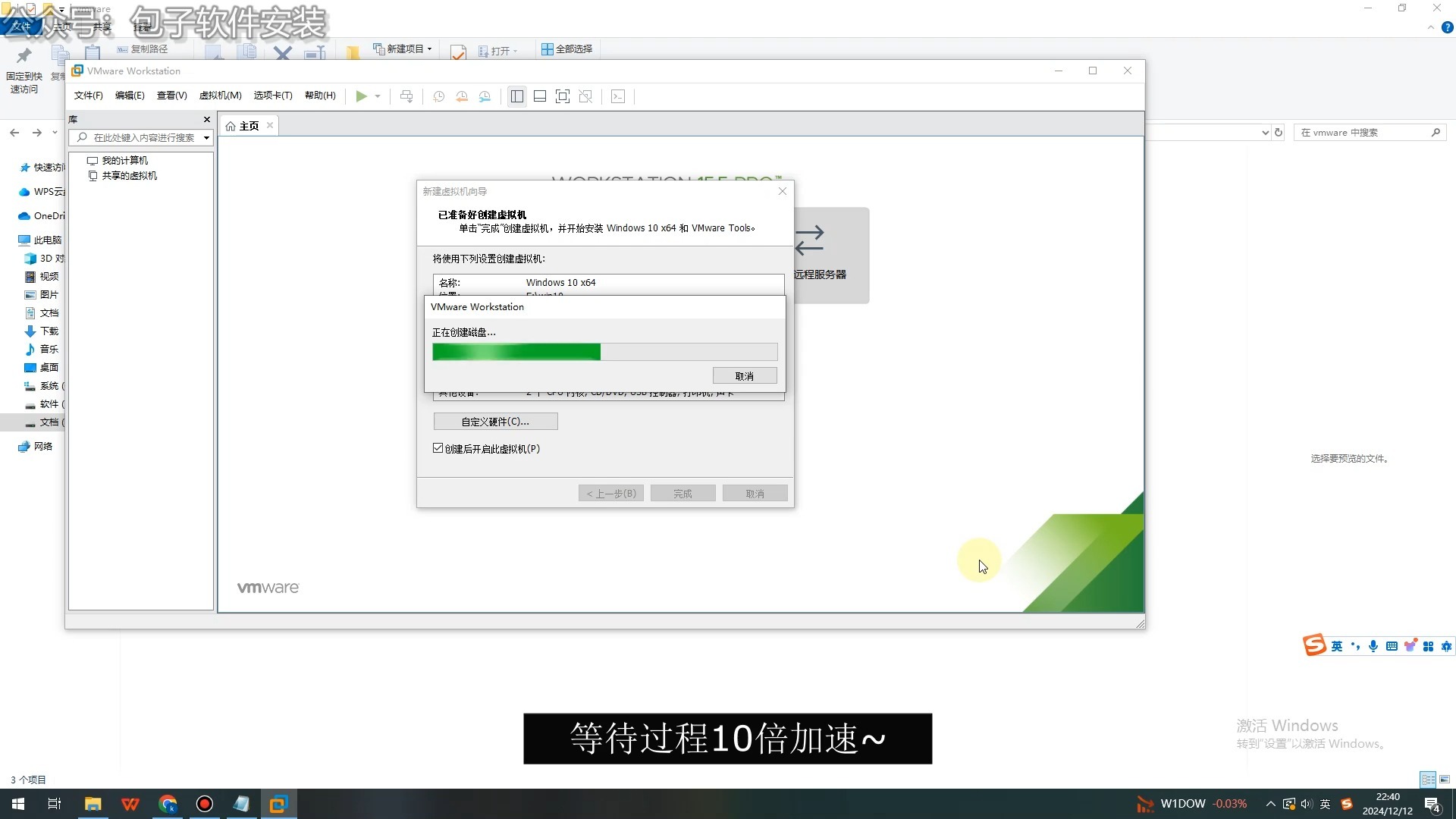Click the Explorer refresh button
This screenshot has width=1456, height=819.
(1279, 133)
